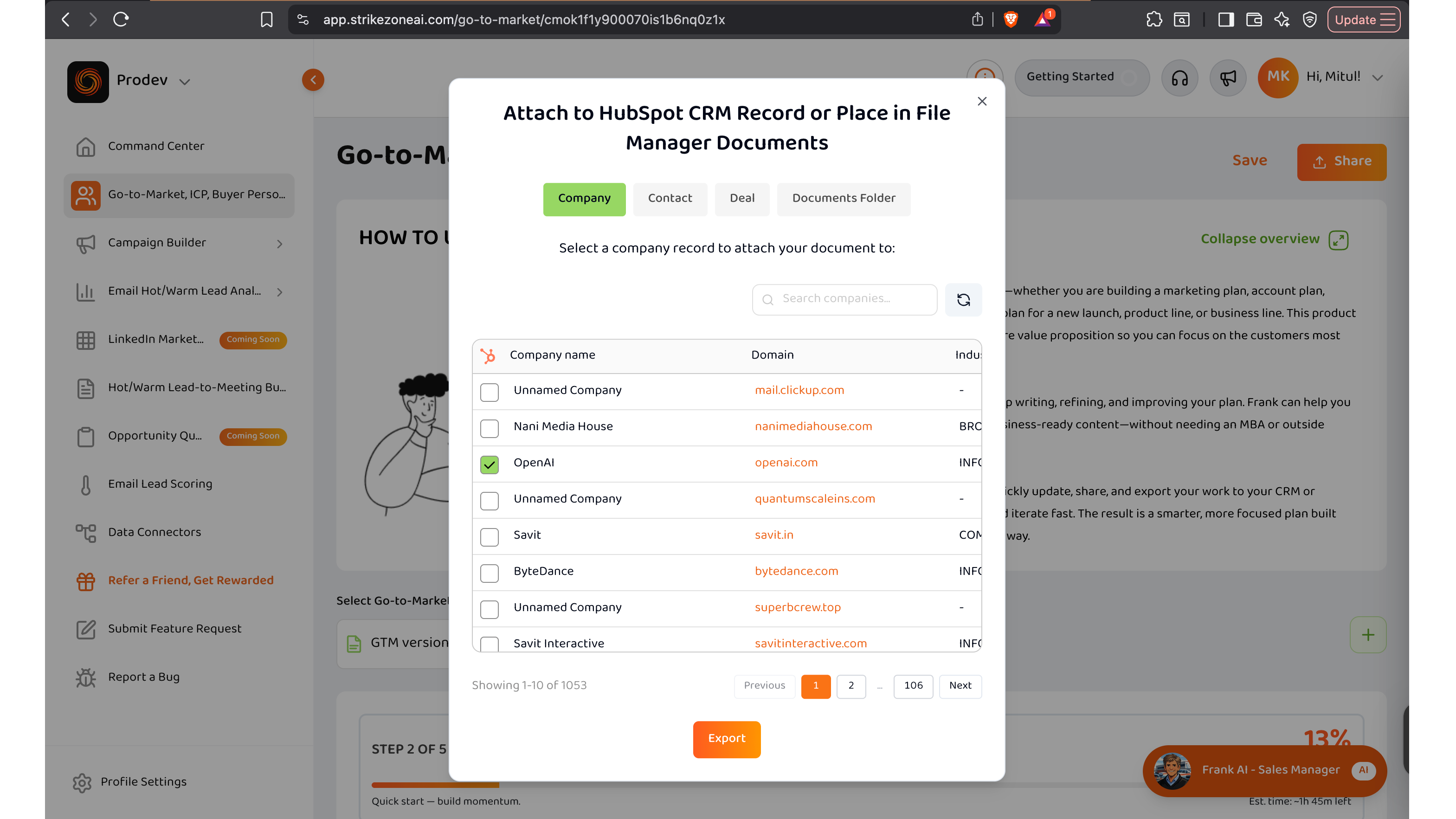Click the Search companies input field
The image size is (1456, 819).
844,300
